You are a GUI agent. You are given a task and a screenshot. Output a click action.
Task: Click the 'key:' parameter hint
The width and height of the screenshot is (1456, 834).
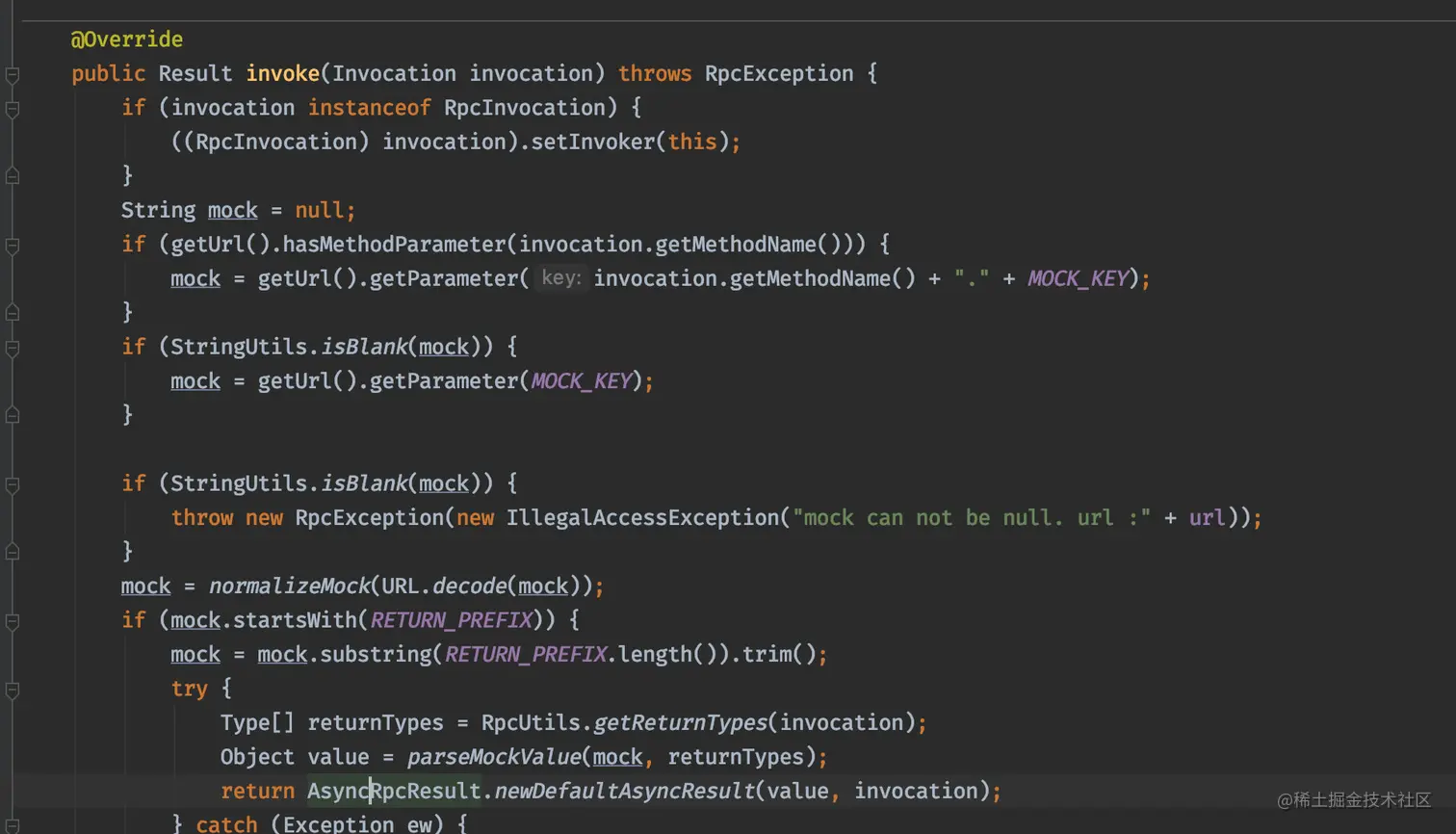click(560, 278)
